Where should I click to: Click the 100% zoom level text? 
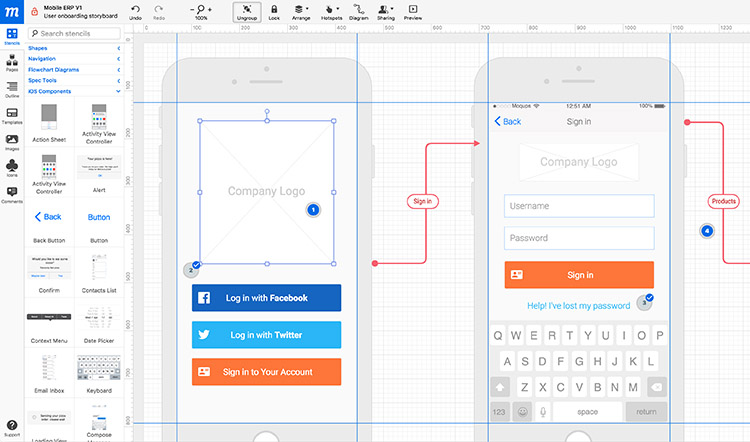pyautogui.click(x=201, y=18)
